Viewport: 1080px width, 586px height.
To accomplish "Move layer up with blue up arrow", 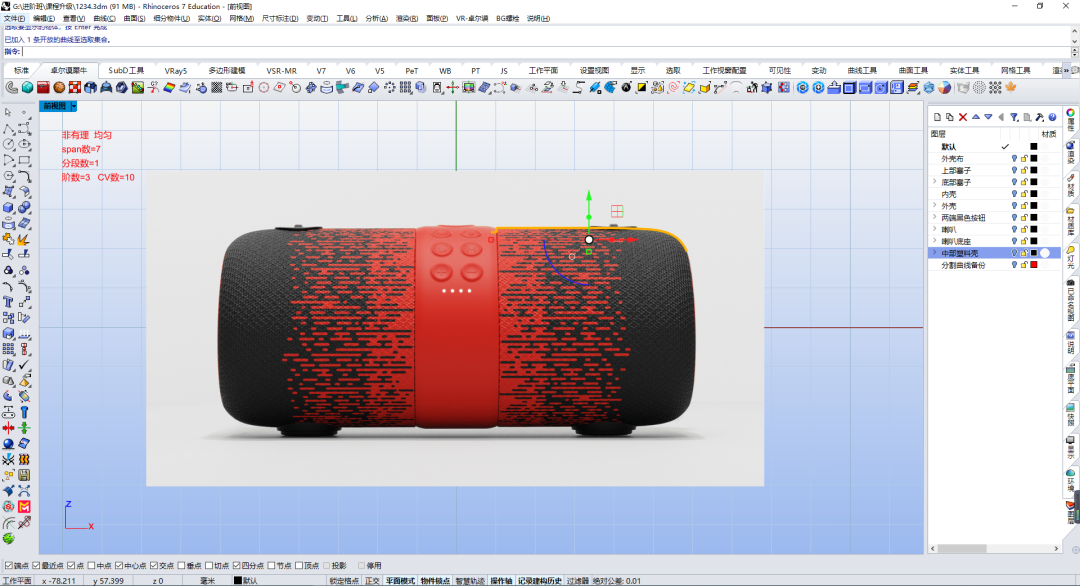I will tap(975, 117).
